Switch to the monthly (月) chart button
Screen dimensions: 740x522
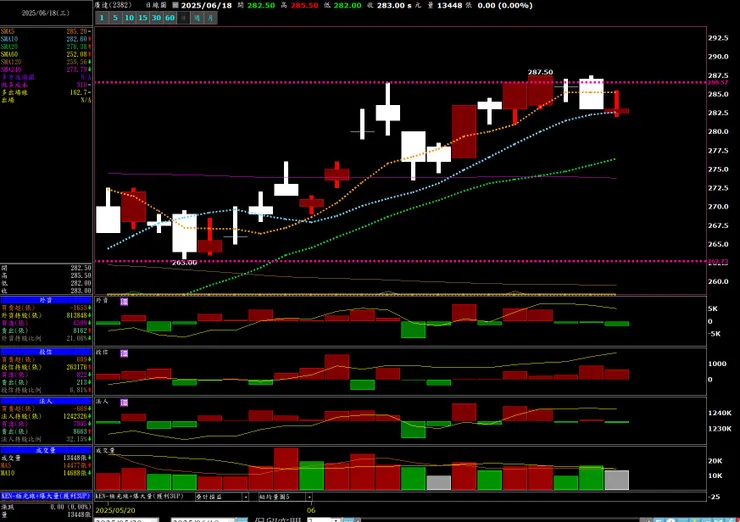[x=210, y=18]
